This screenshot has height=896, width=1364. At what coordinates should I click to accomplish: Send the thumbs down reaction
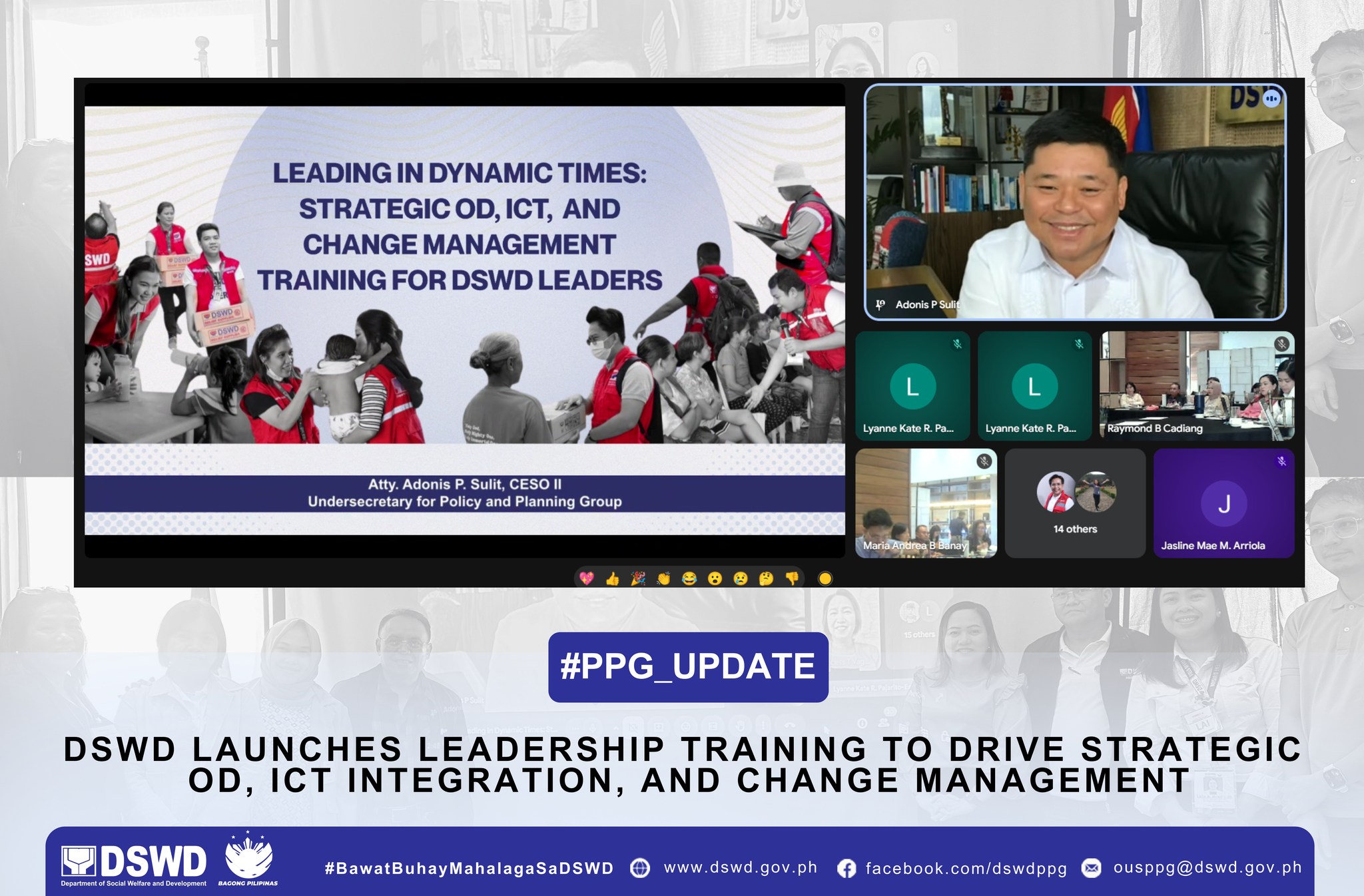point(792,578)
